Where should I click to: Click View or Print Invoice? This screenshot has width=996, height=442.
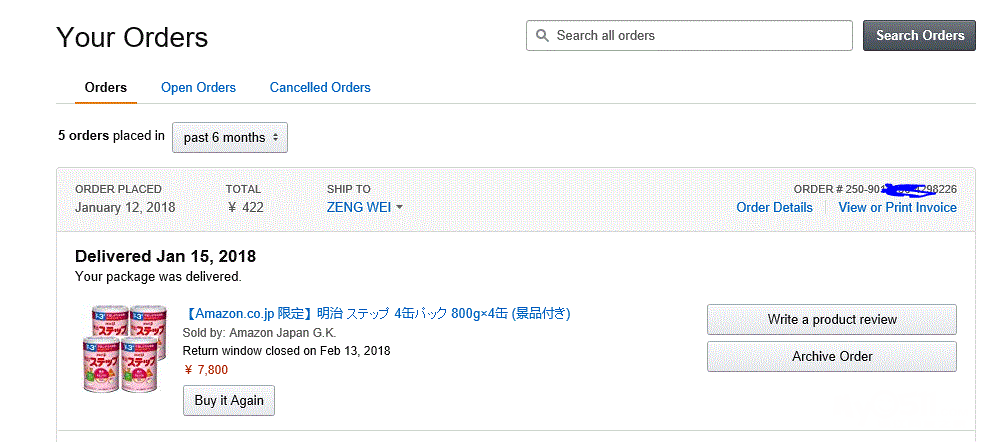(898, 208)
